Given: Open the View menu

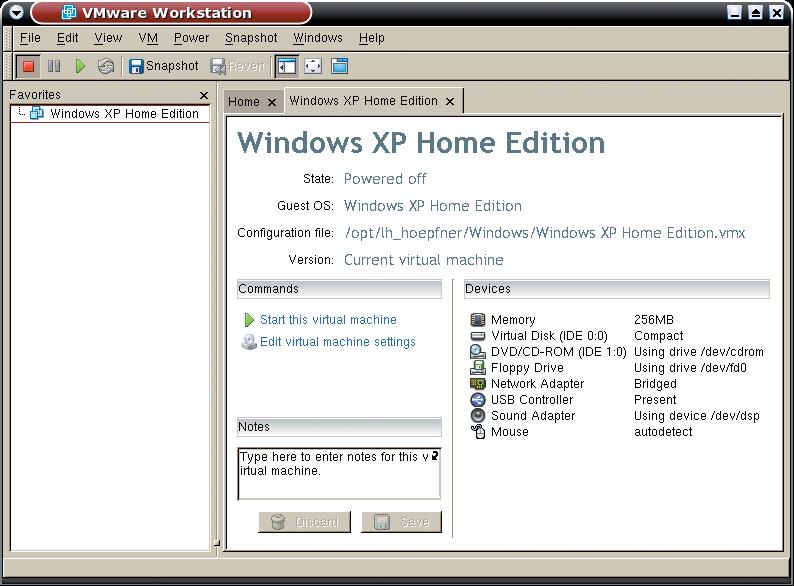Looking at the screenshot, I should tap(108, 38).
